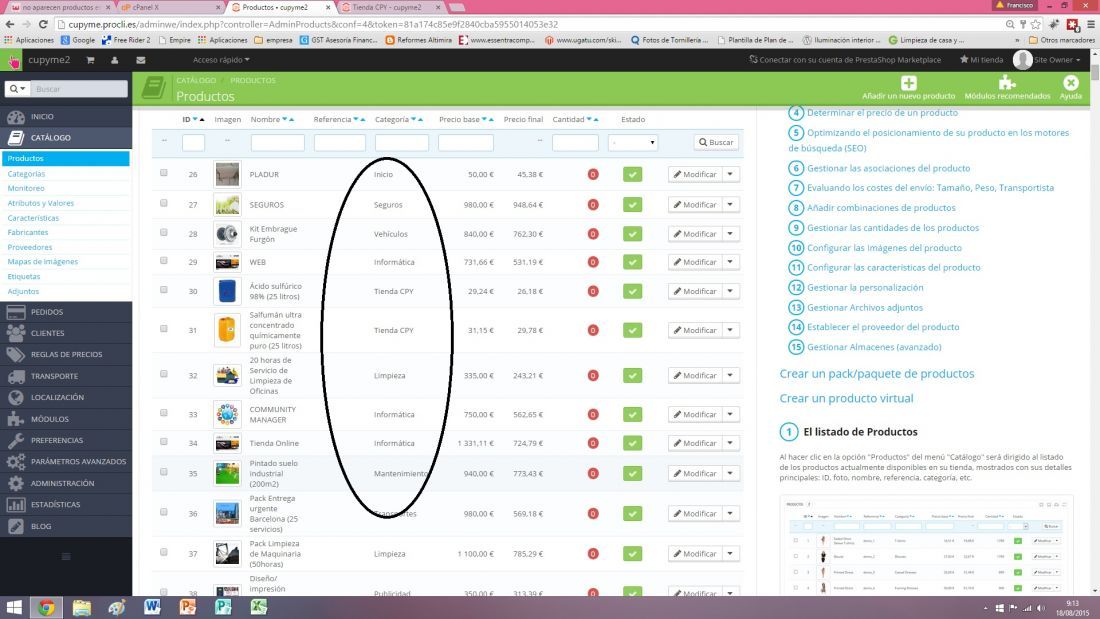
Task: Click the Nombre filter input field
Action: pyautogui.click(x=277, y=142)
